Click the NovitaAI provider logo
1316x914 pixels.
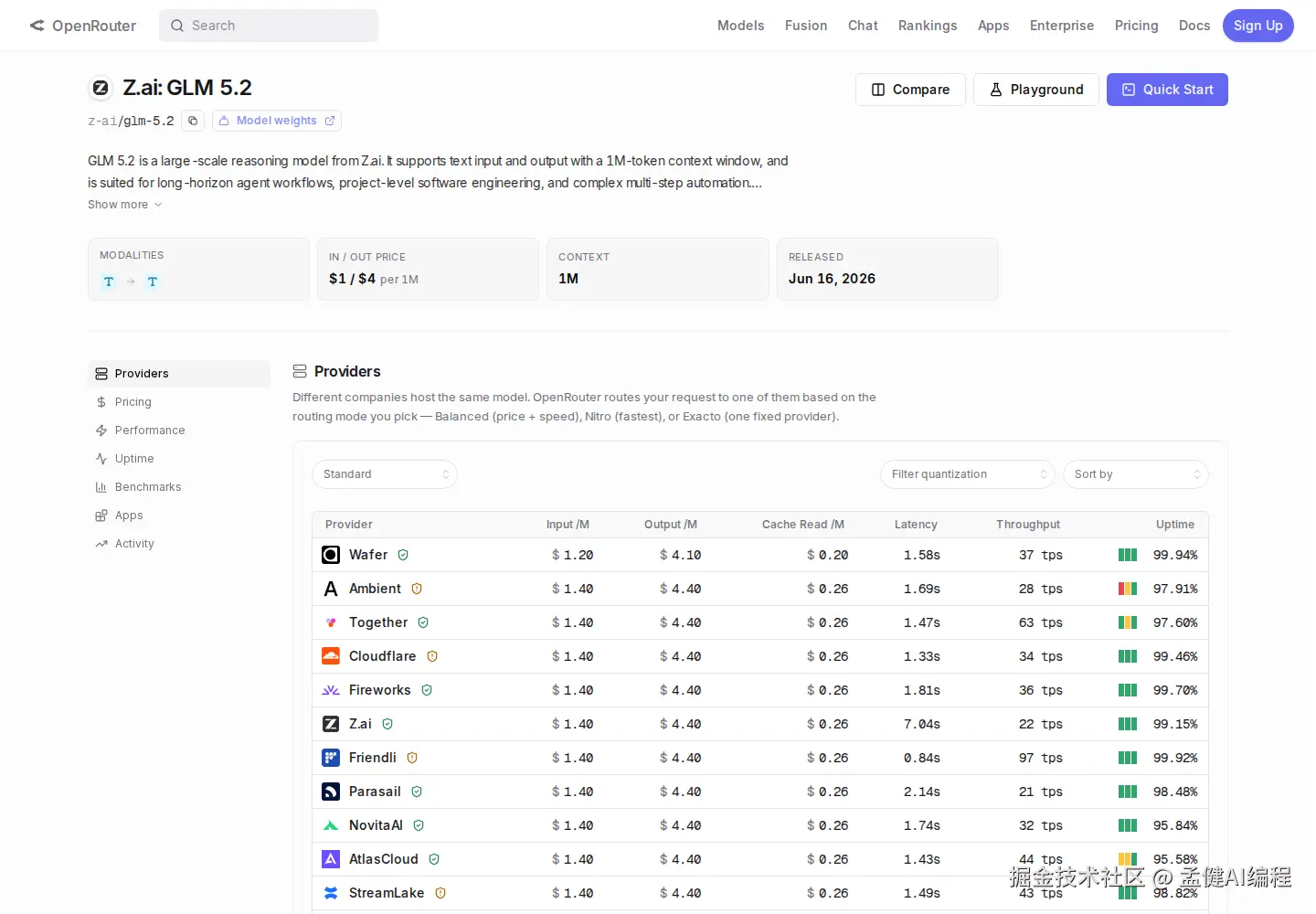pyautogui.click(x=331, y=825)
